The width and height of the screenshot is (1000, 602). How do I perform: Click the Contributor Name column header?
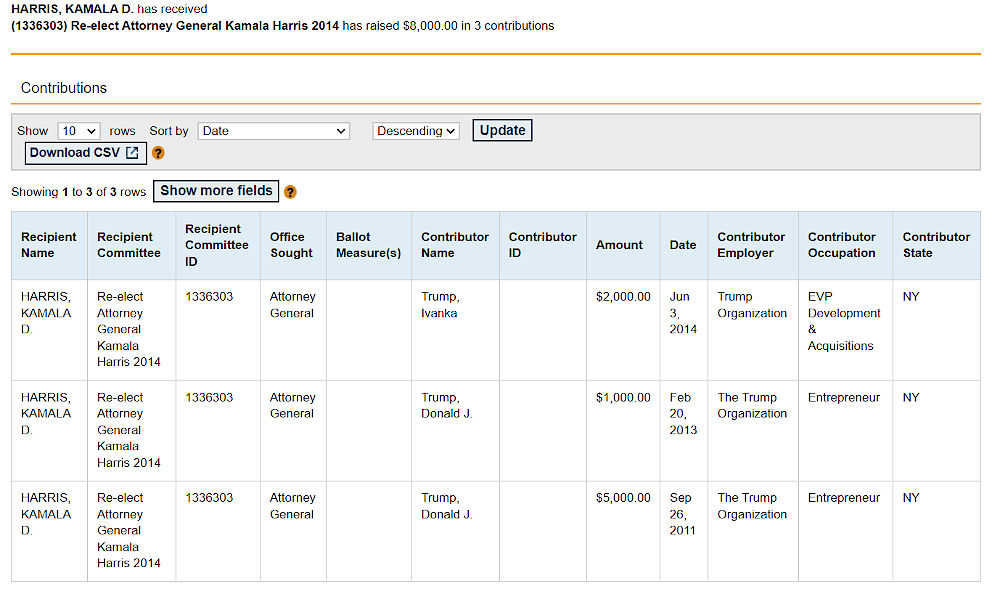click(455, 245)
